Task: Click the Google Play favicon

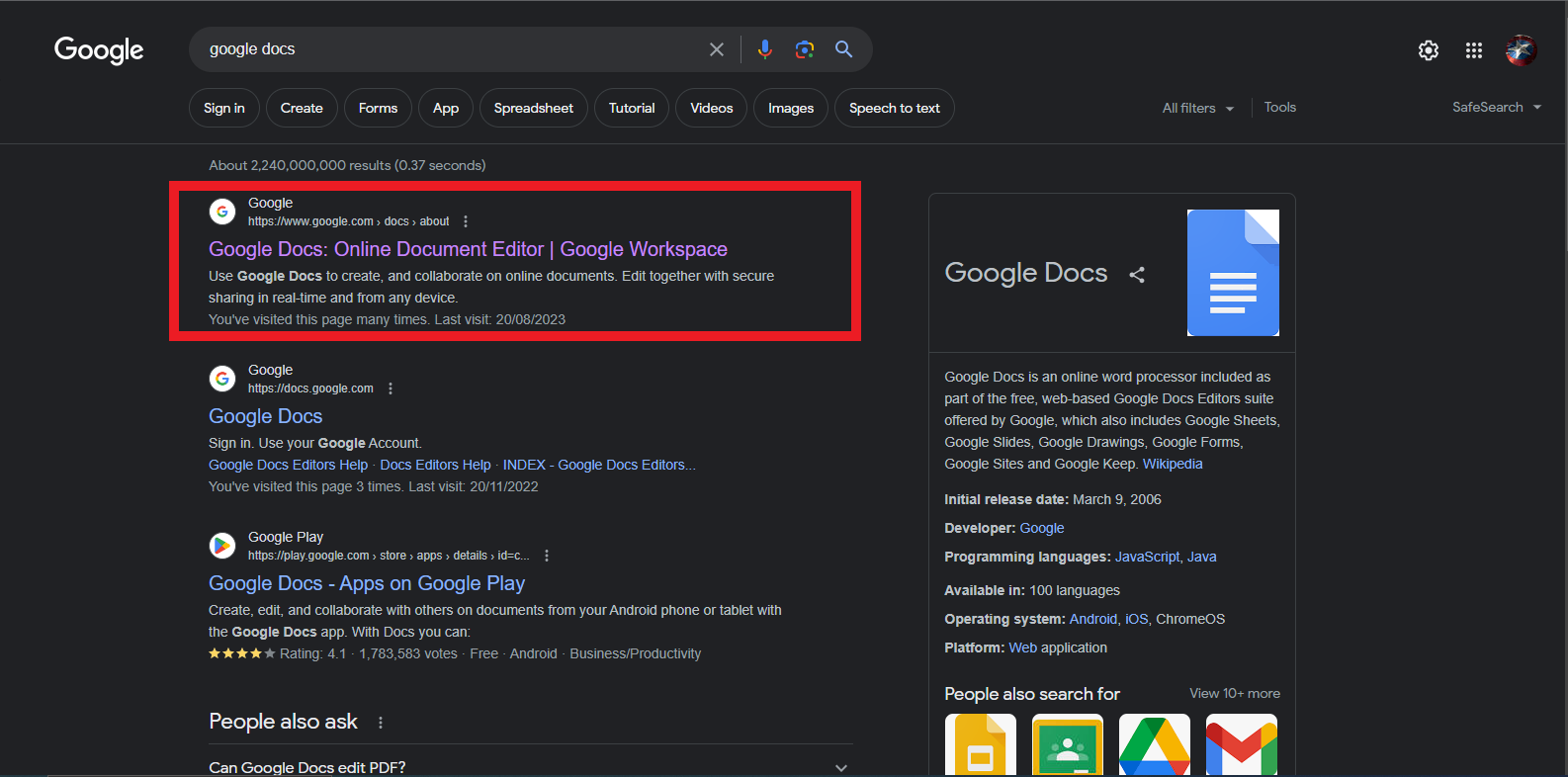Action: click(222, 546)
